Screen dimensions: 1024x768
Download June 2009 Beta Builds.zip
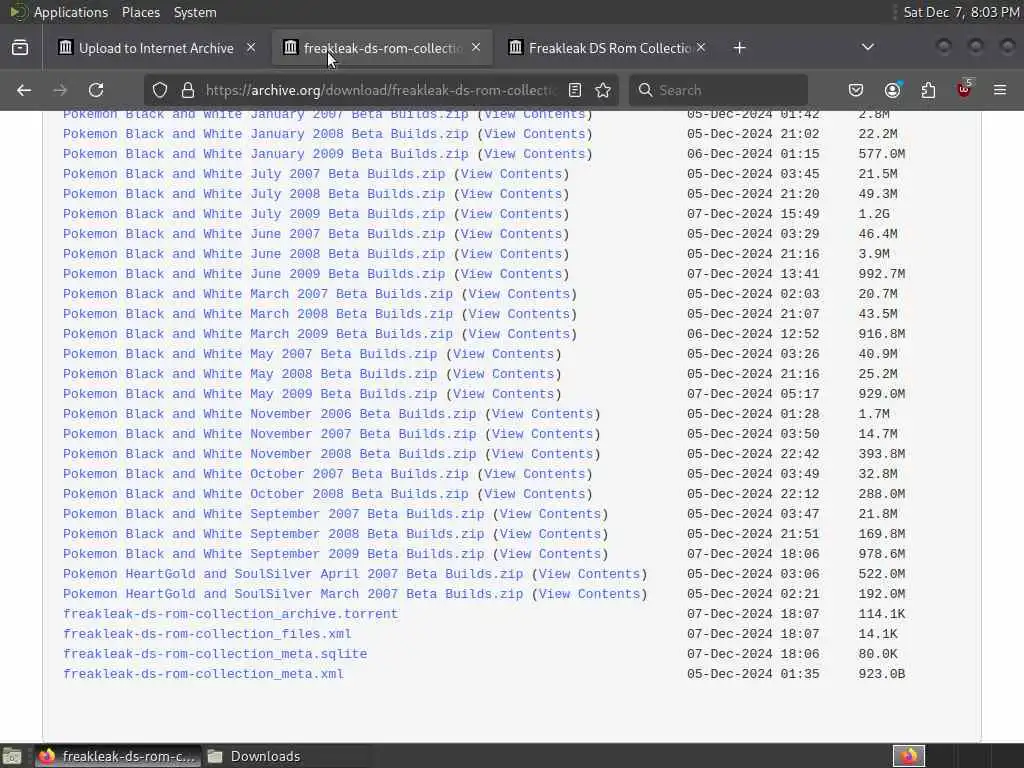coord(253,274)
